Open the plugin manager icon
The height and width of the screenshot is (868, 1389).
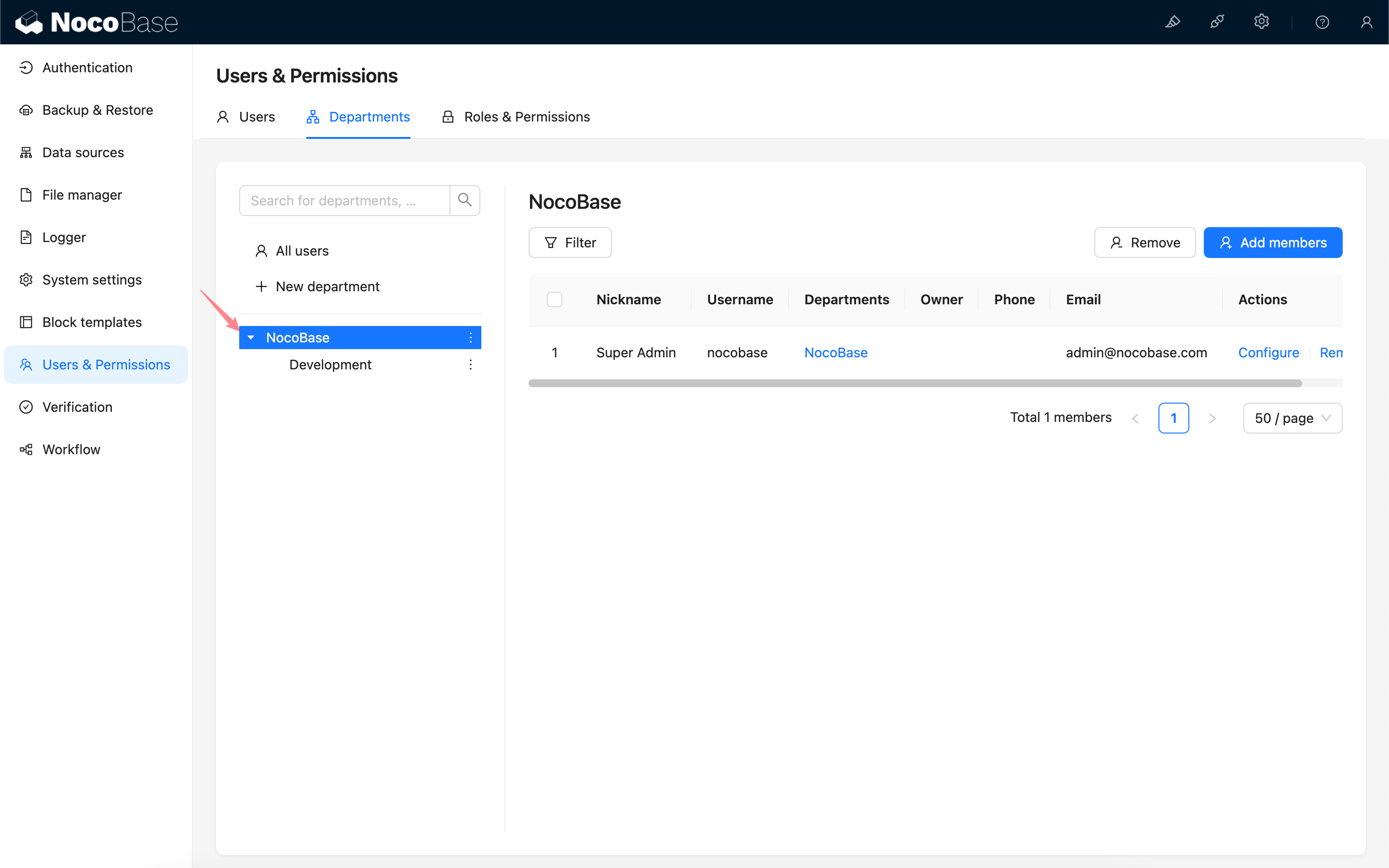(1217, 22)
